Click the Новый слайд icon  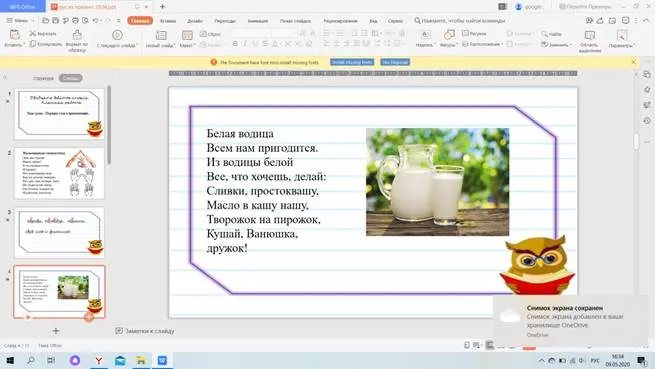(x=161, y=35)
